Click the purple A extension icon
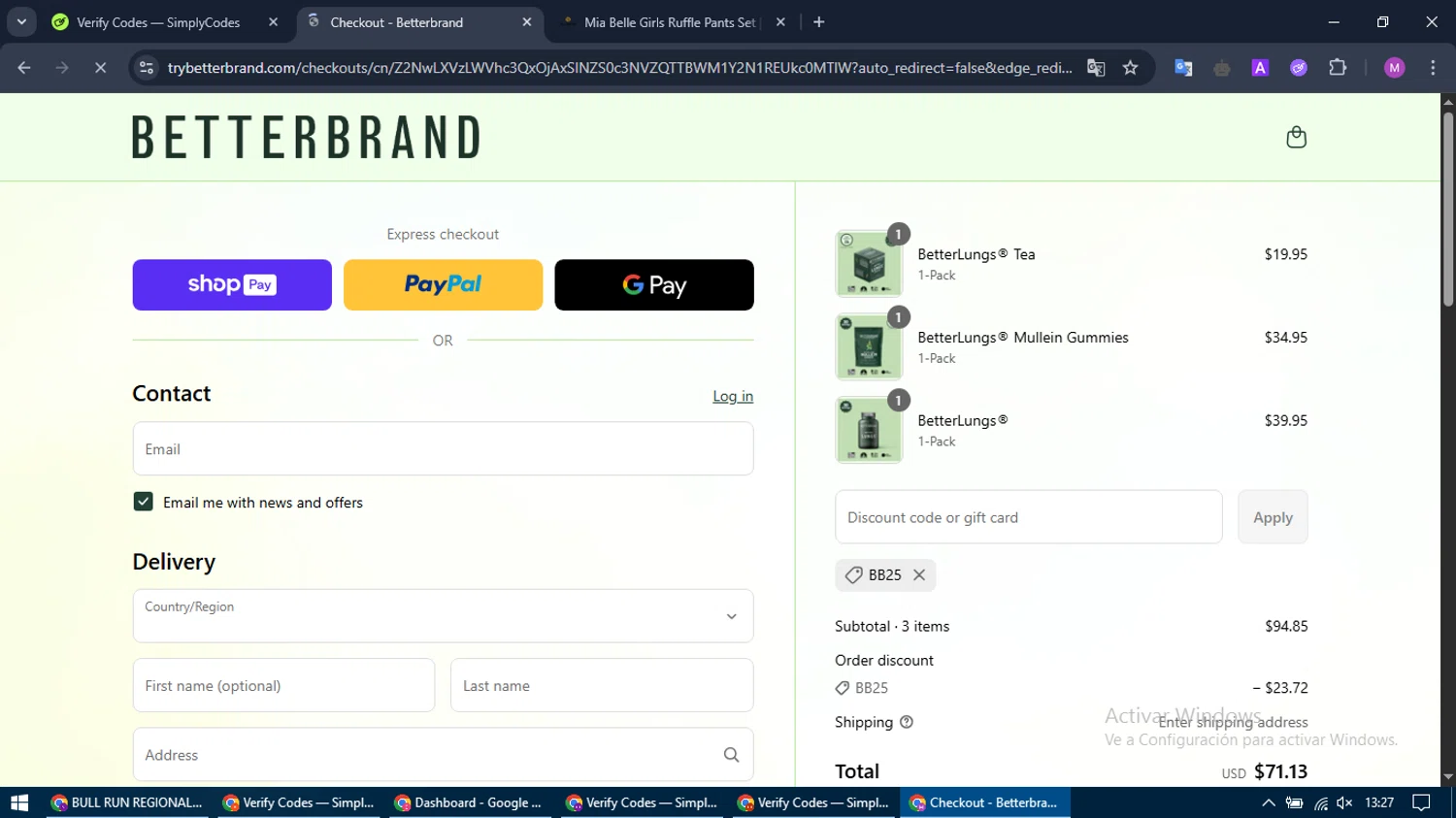Viewport: 1456px width, 818px height. pyautogui.click(x=1260, y=68)
